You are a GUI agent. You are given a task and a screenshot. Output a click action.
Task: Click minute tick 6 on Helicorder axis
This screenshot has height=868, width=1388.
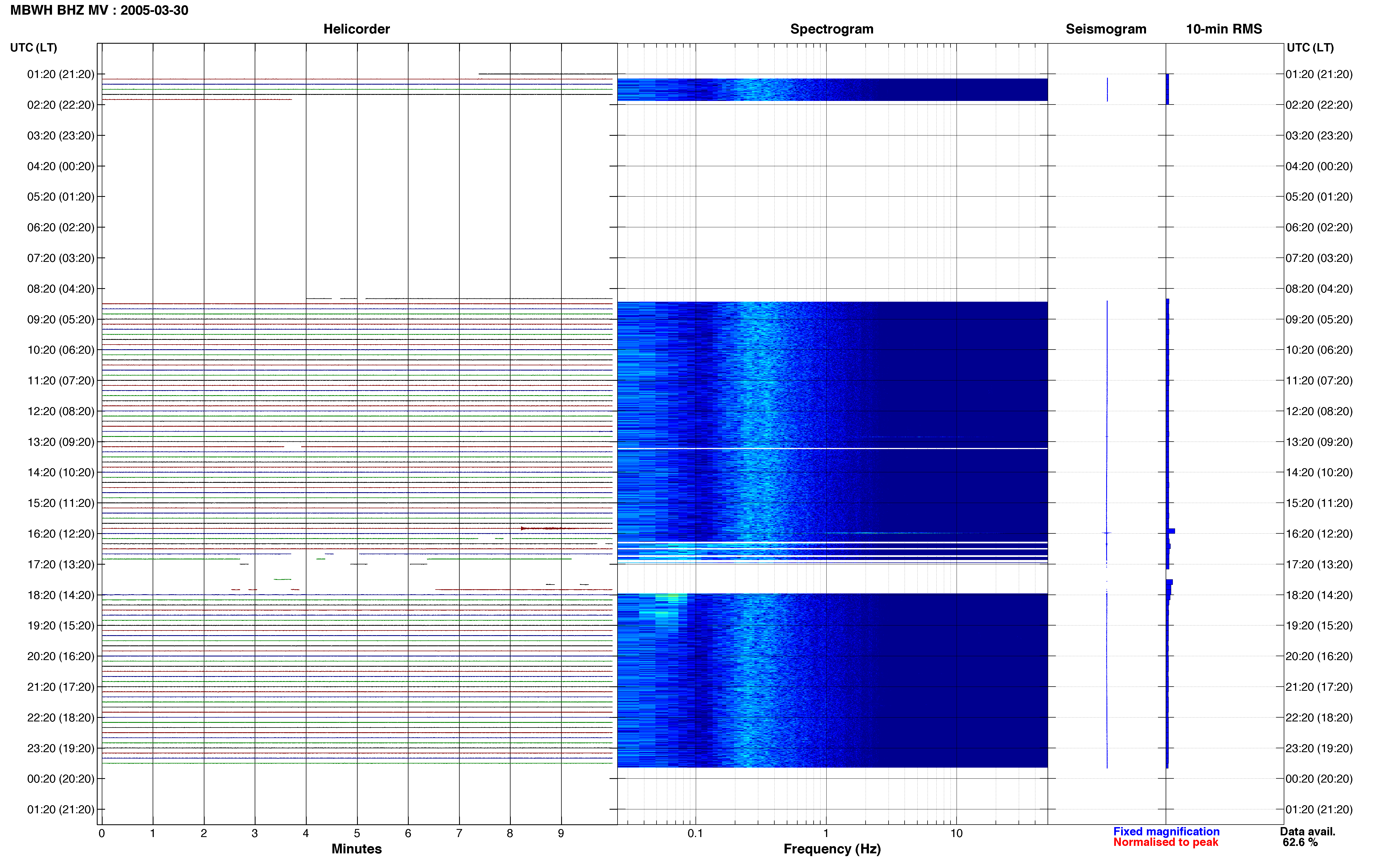click(408, 833)
